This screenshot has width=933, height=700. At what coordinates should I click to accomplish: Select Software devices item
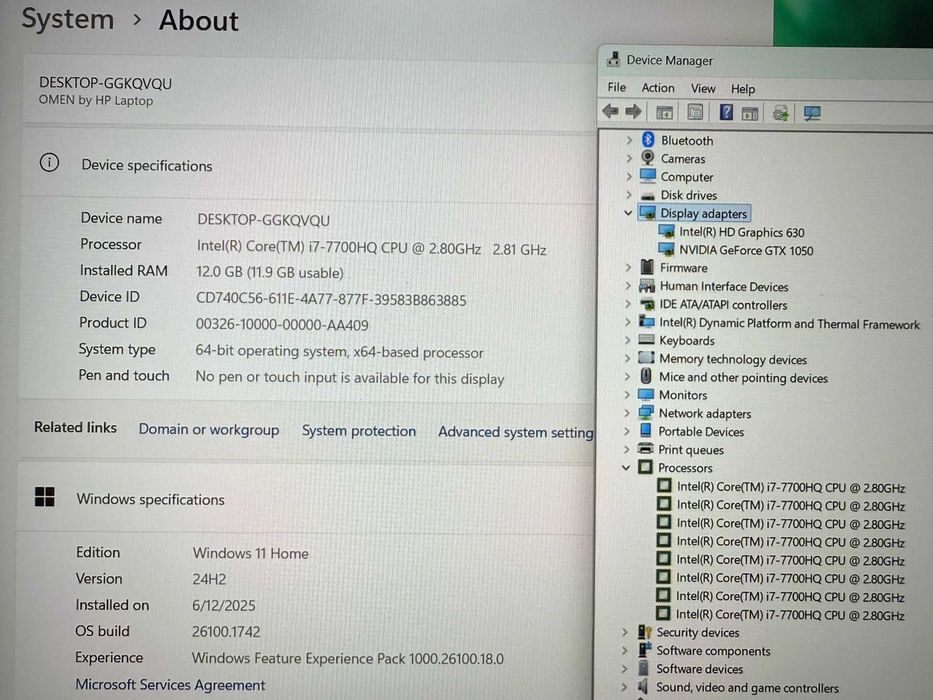coord(699,669)
